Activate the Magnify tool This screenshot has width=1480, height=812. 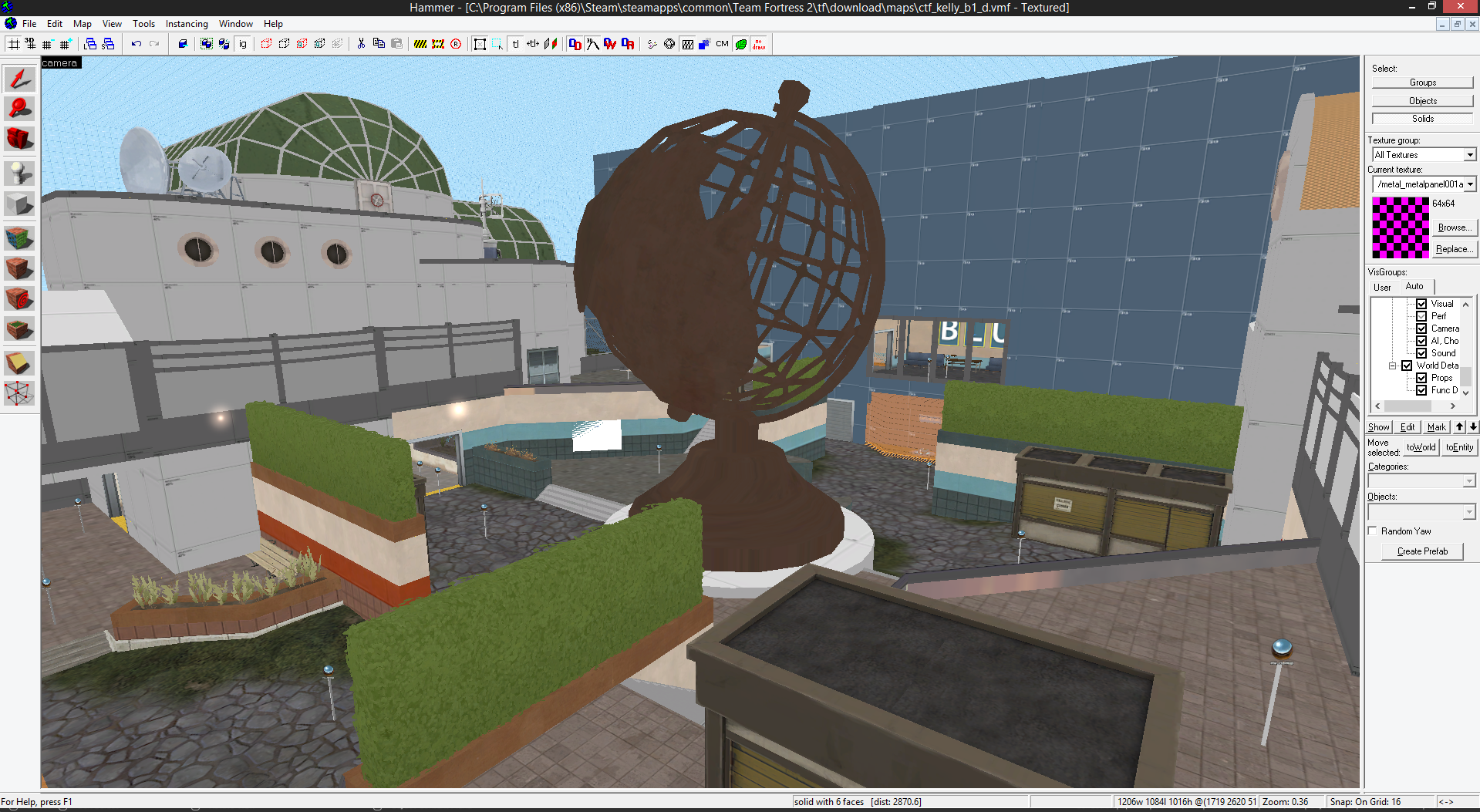point(19,109)
